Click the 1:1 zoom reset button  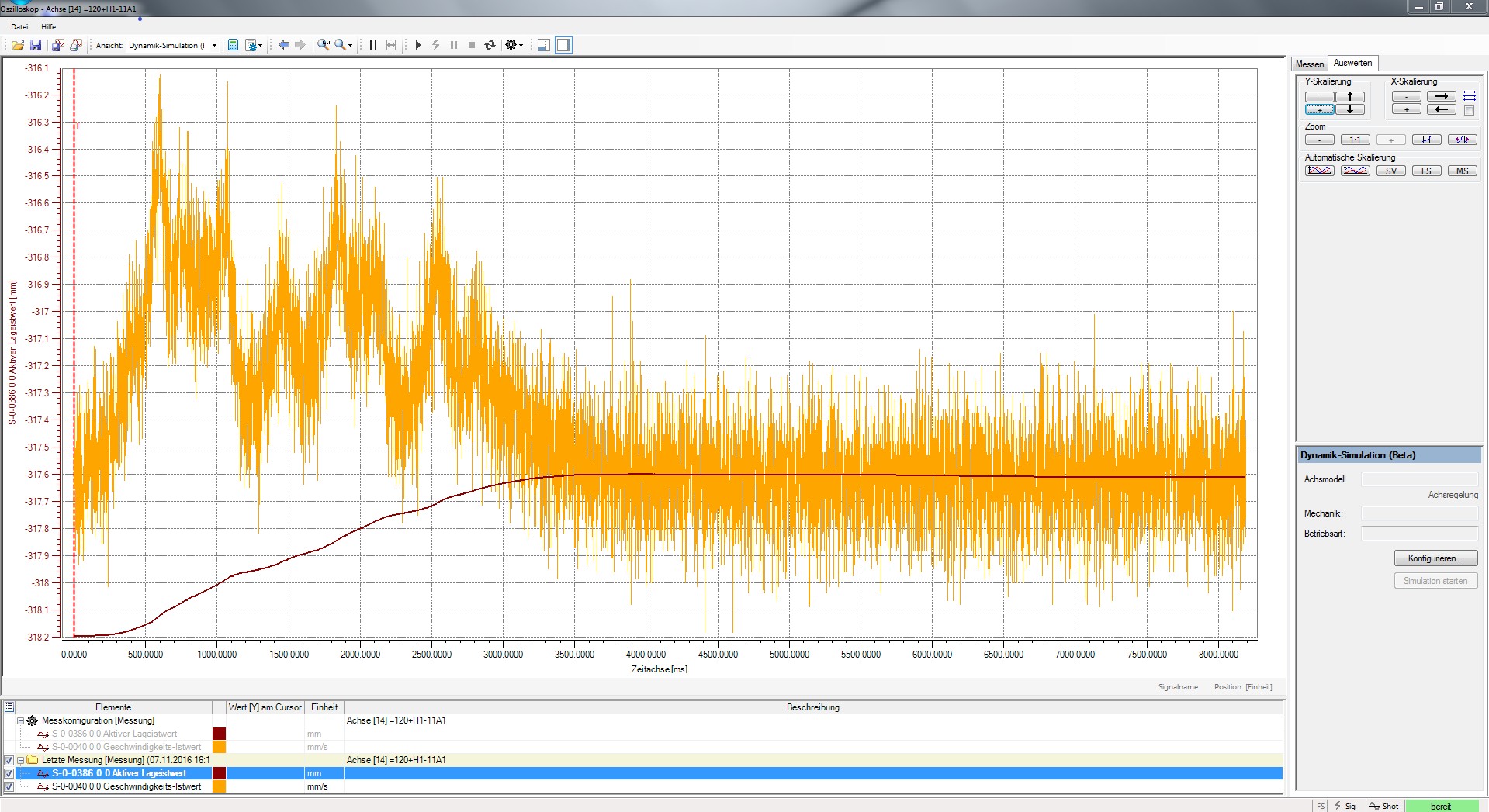[x=1355, y=140]
